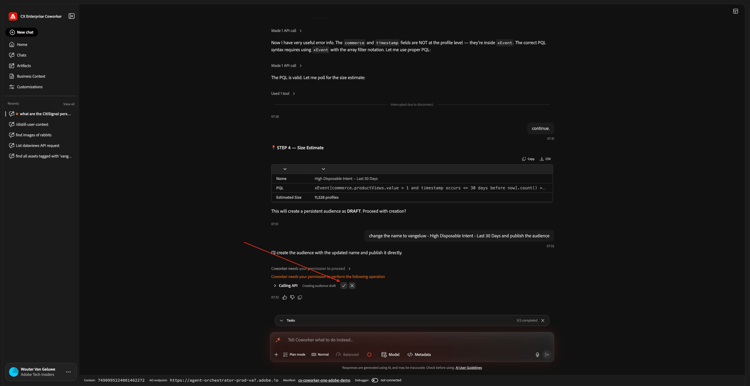Collapse the Tasks panel
Screen dimensions: 750x386
(281, 320)
